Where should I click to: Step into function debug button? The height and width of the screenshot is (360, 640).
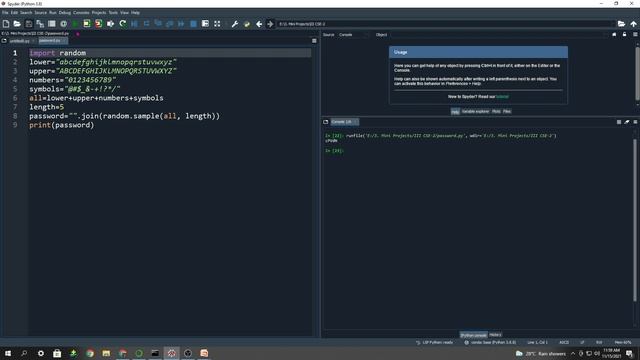coord(158,24)
